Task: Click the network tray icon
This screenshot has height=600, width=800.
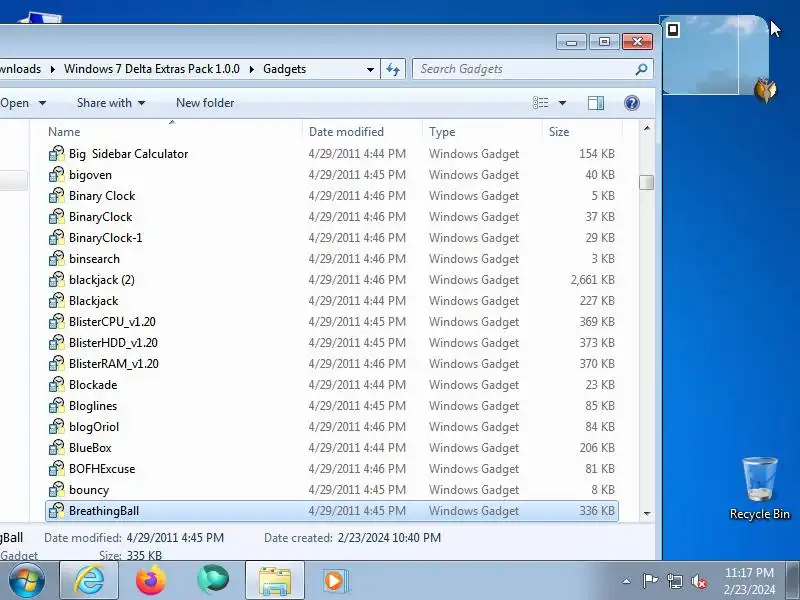Action: tap(674, 581)
